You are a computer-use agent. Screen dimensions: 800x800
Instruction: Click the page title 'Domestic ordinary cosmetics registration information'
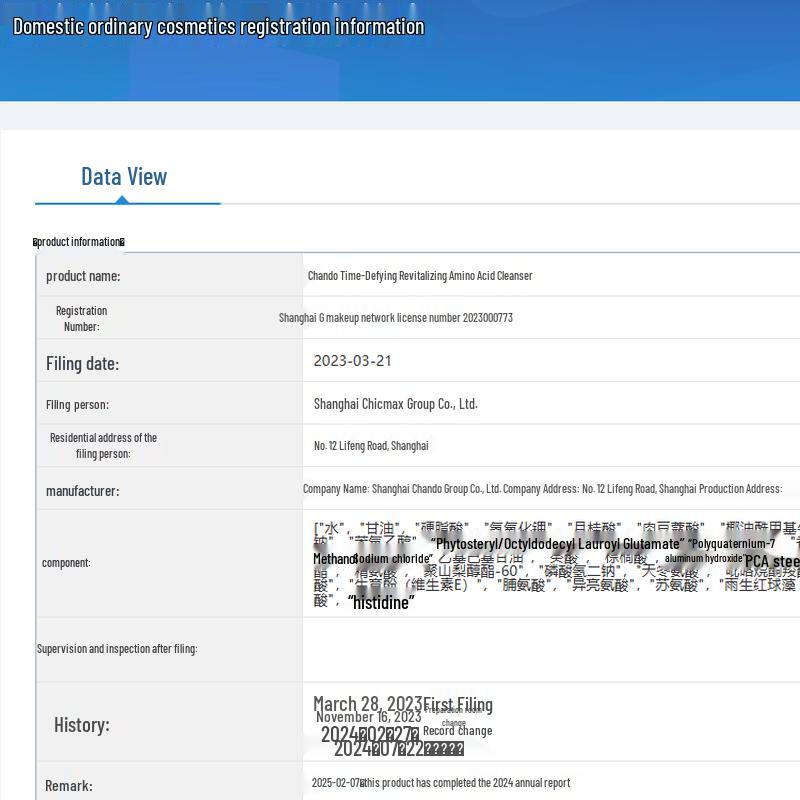[x=218, y=27]
